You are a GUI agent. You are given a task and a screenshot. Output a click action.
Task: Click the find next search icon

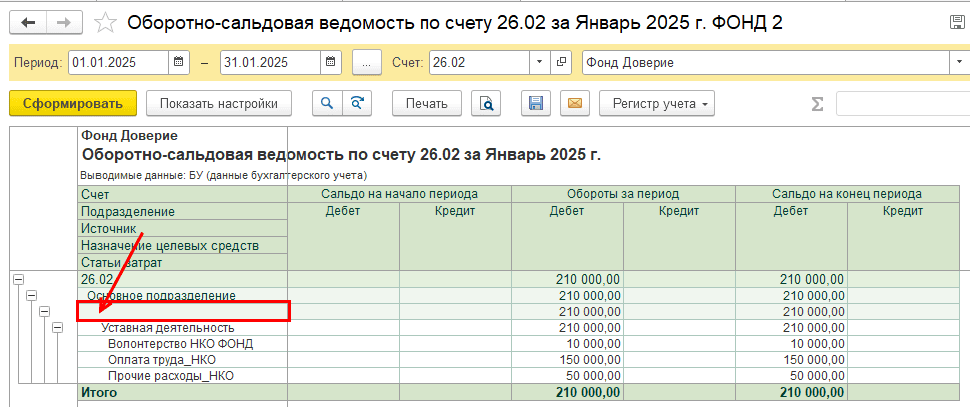(356, 103)
